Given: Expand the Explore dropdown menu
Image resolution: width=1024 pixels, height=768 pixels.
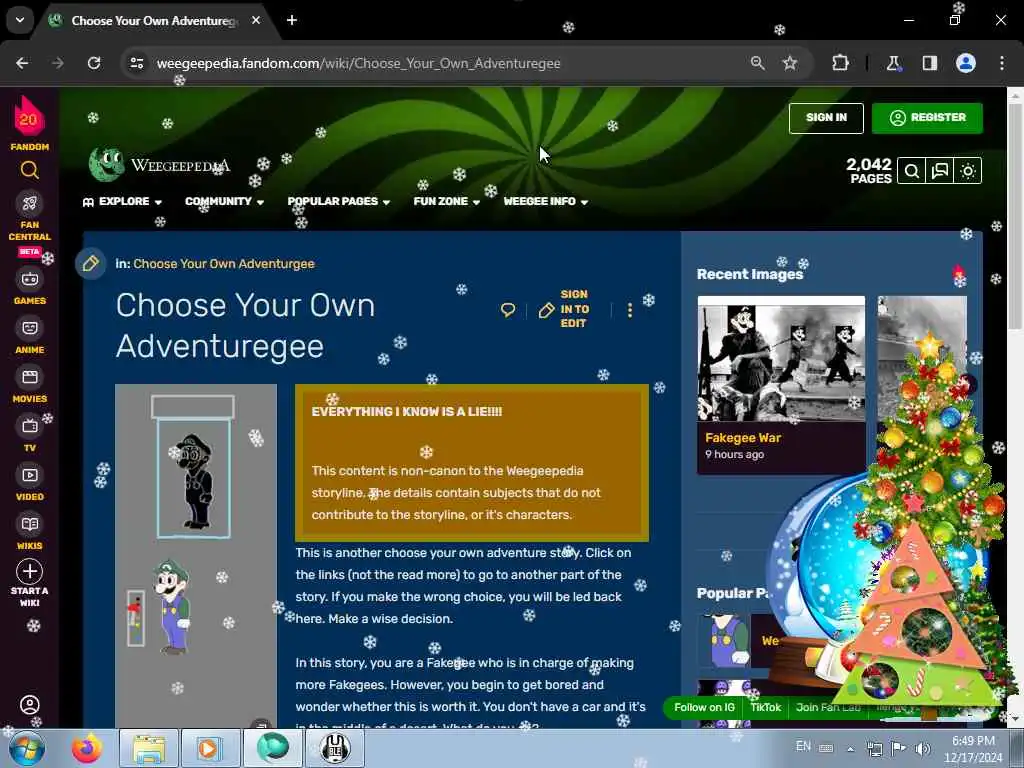Looking at the screenshot, I should [x=122, y=201].
